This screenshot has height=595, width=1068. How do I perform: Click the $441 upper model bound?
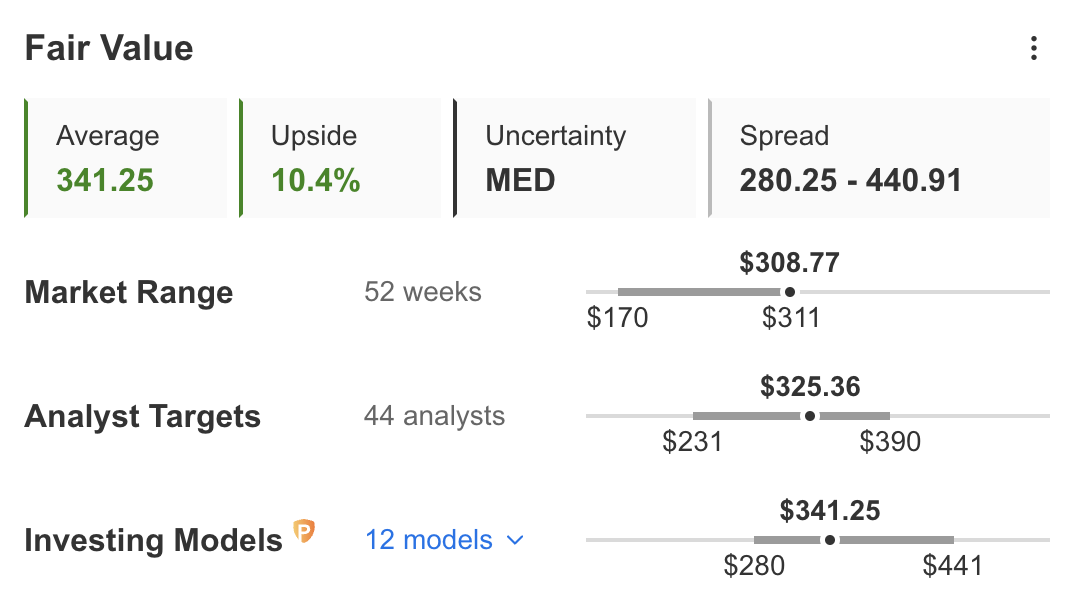click(x=953, y=567)
